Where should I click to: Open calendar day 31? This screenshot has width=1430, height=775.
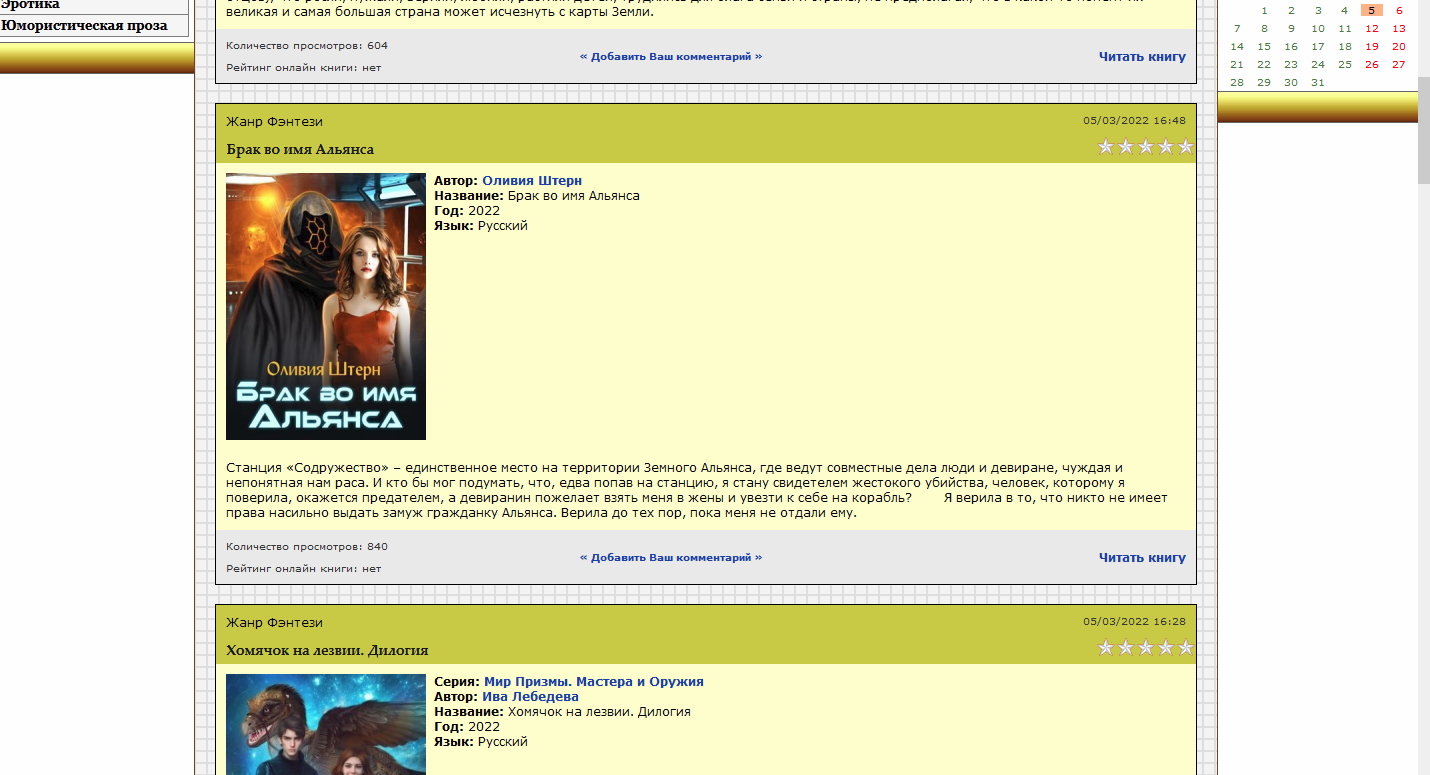(x=1318, y=83)
